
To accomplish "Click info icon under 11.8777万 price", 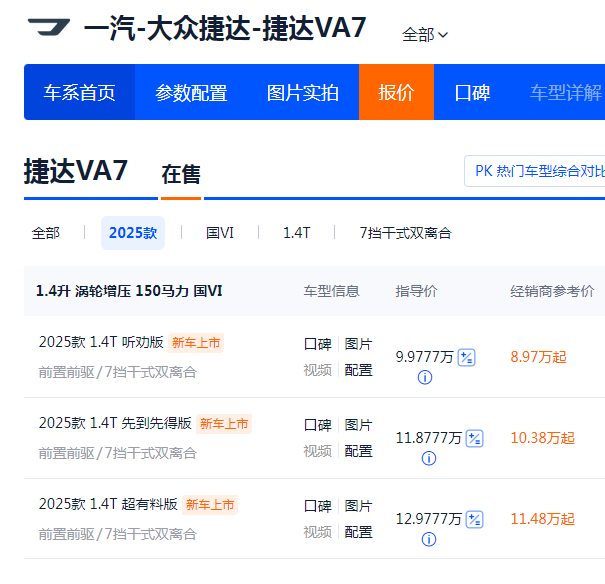I will (x=429, y=459).
